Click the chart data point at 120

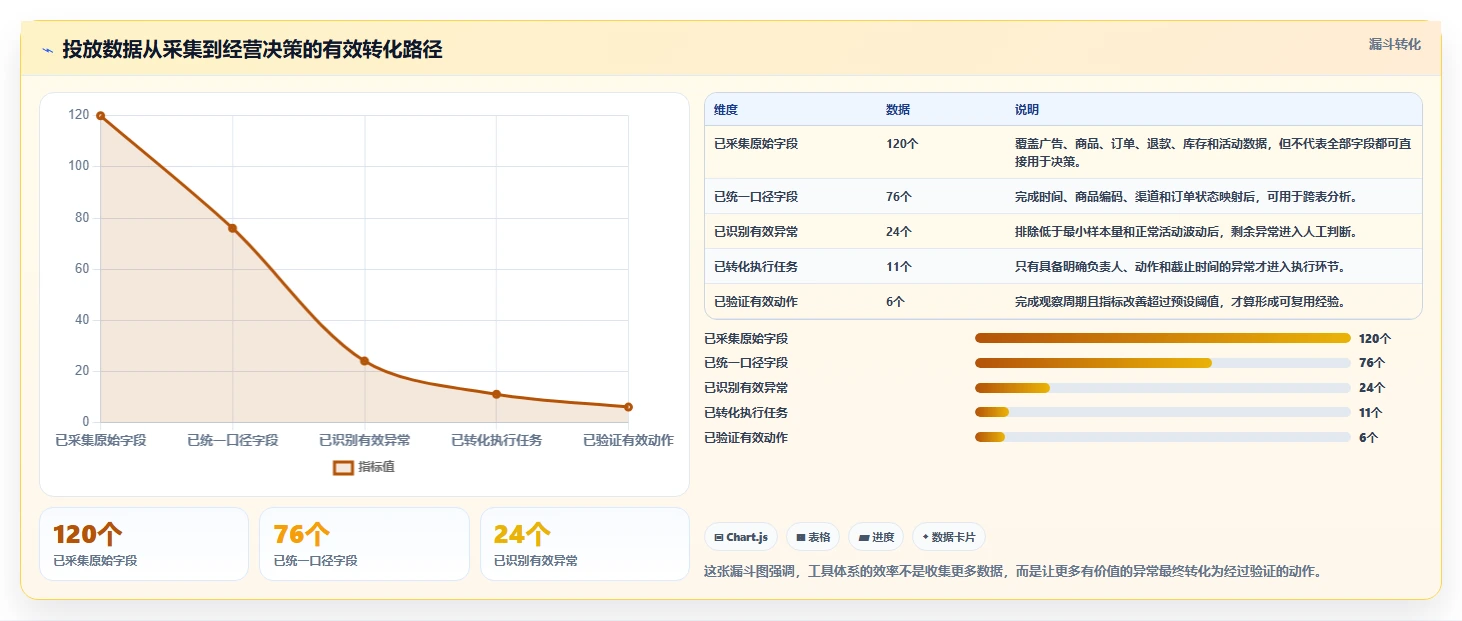pyautogui.click(x=100, y=116)
